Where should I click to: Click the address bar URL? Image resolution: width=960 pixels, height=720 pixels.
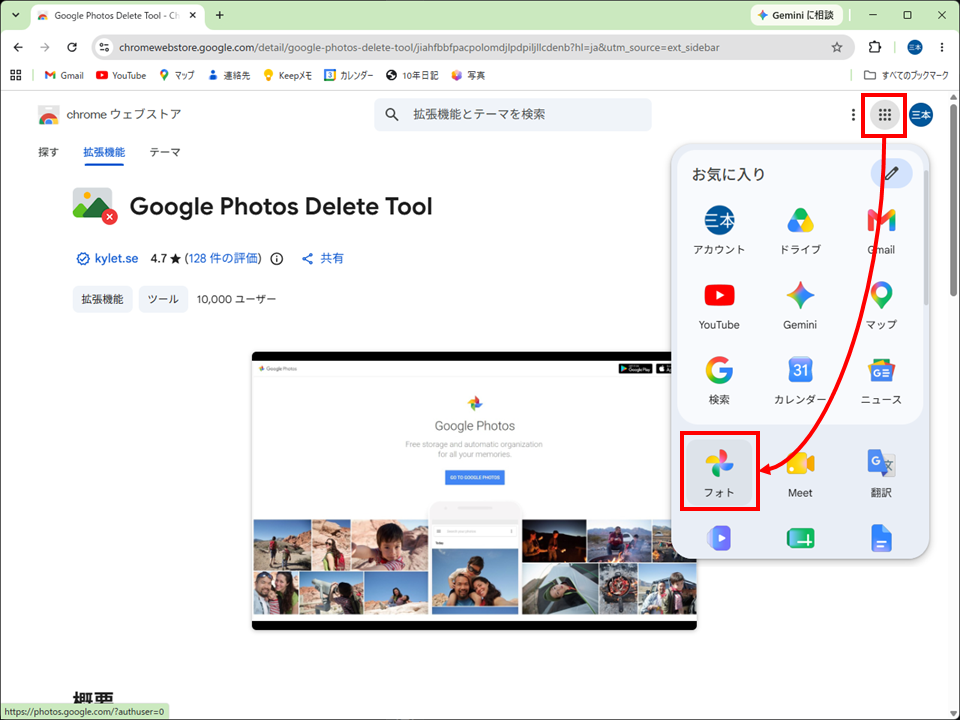[419, 47]
